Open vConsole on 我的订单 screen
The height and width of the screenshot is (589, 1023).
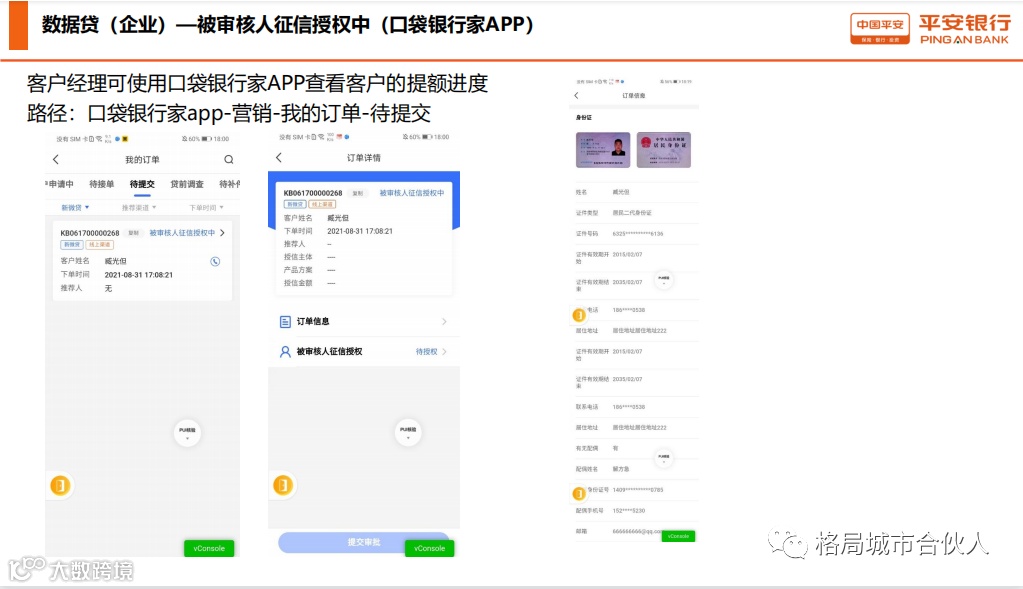pyautogui.click(x=209, y=549)
